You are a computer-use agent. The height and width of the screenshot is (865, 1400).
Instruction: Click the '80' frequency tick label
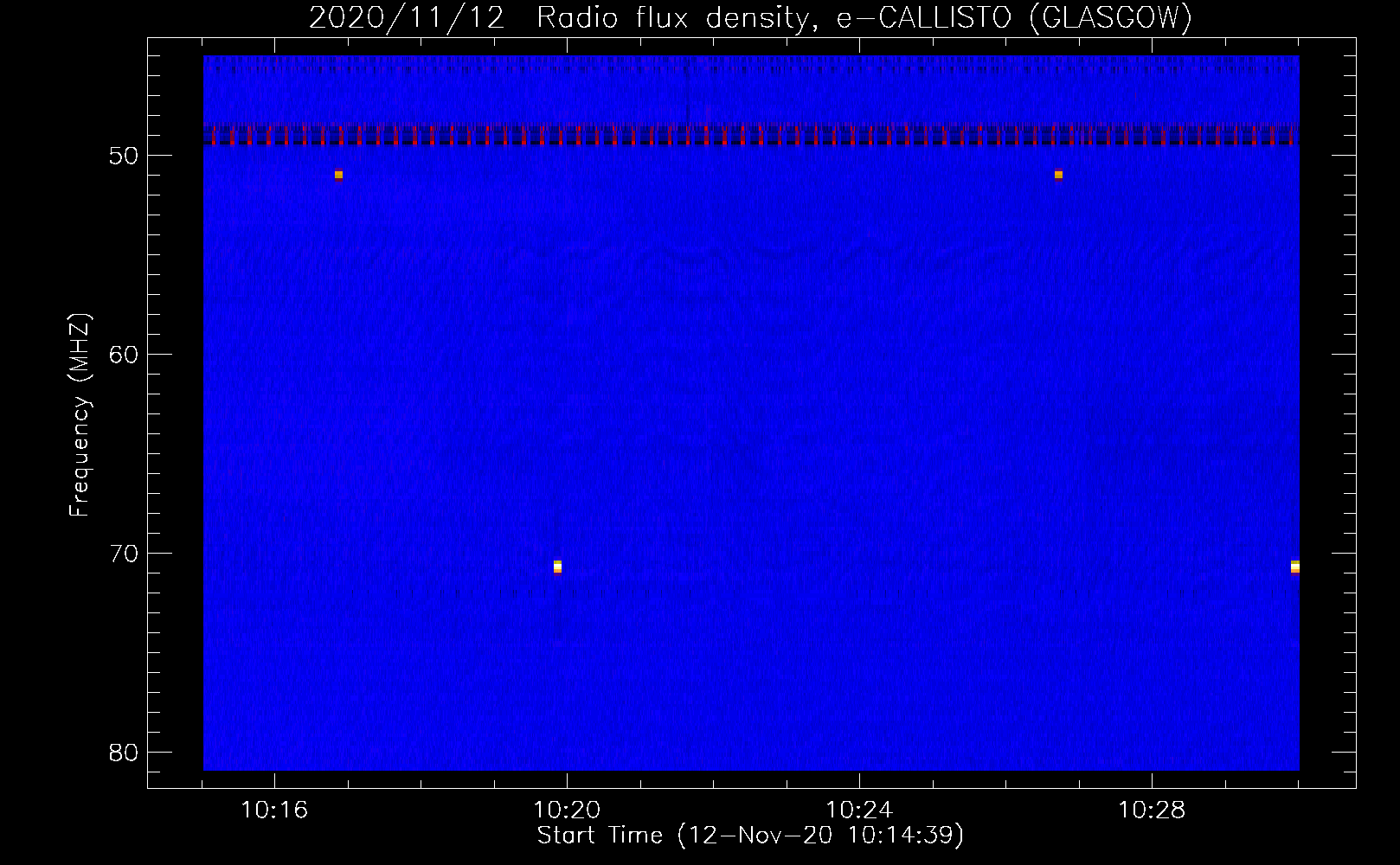(x=123, y=753)
